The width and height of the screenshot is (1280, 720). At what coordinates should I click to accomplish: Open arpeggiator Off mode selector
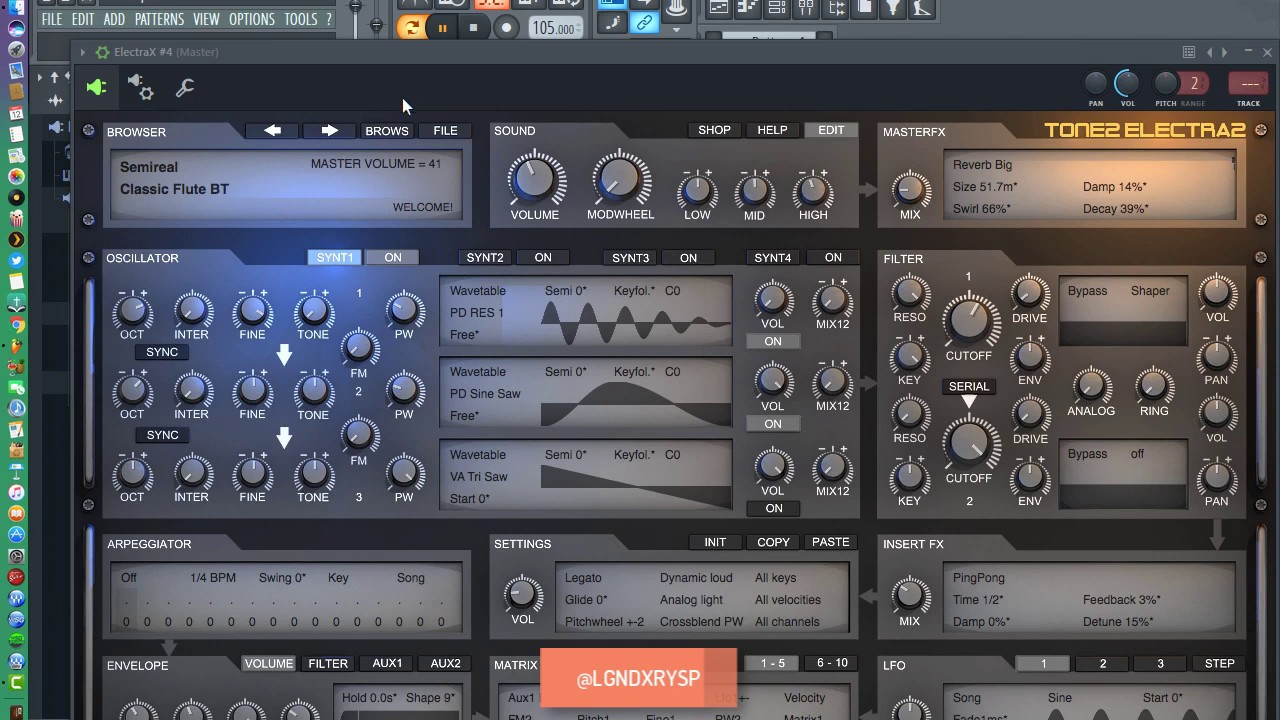[x=129, y=578]
